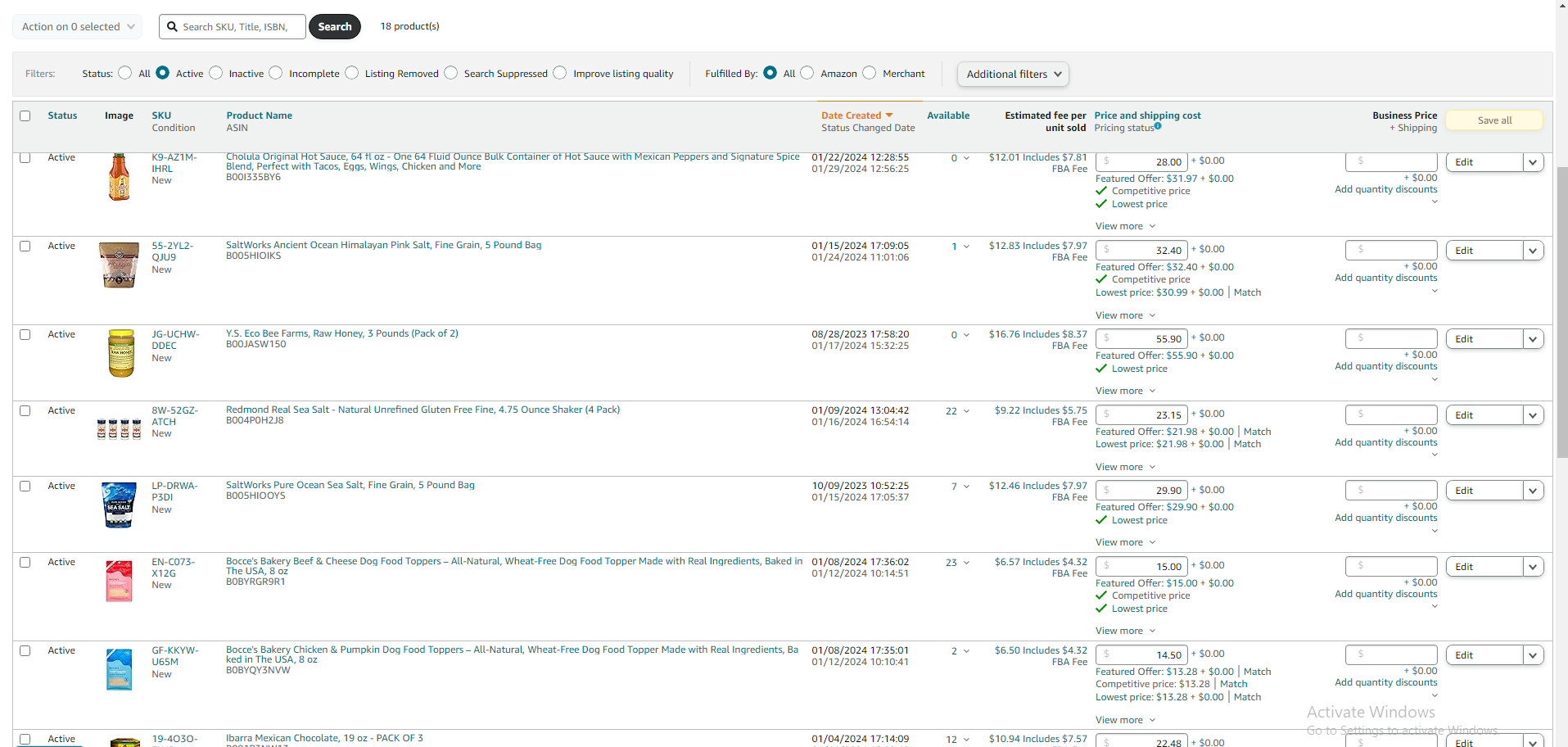Open the Edit dropdown arrow for Cholula Hot Sauce
1568x747 pixels.
1533,162
